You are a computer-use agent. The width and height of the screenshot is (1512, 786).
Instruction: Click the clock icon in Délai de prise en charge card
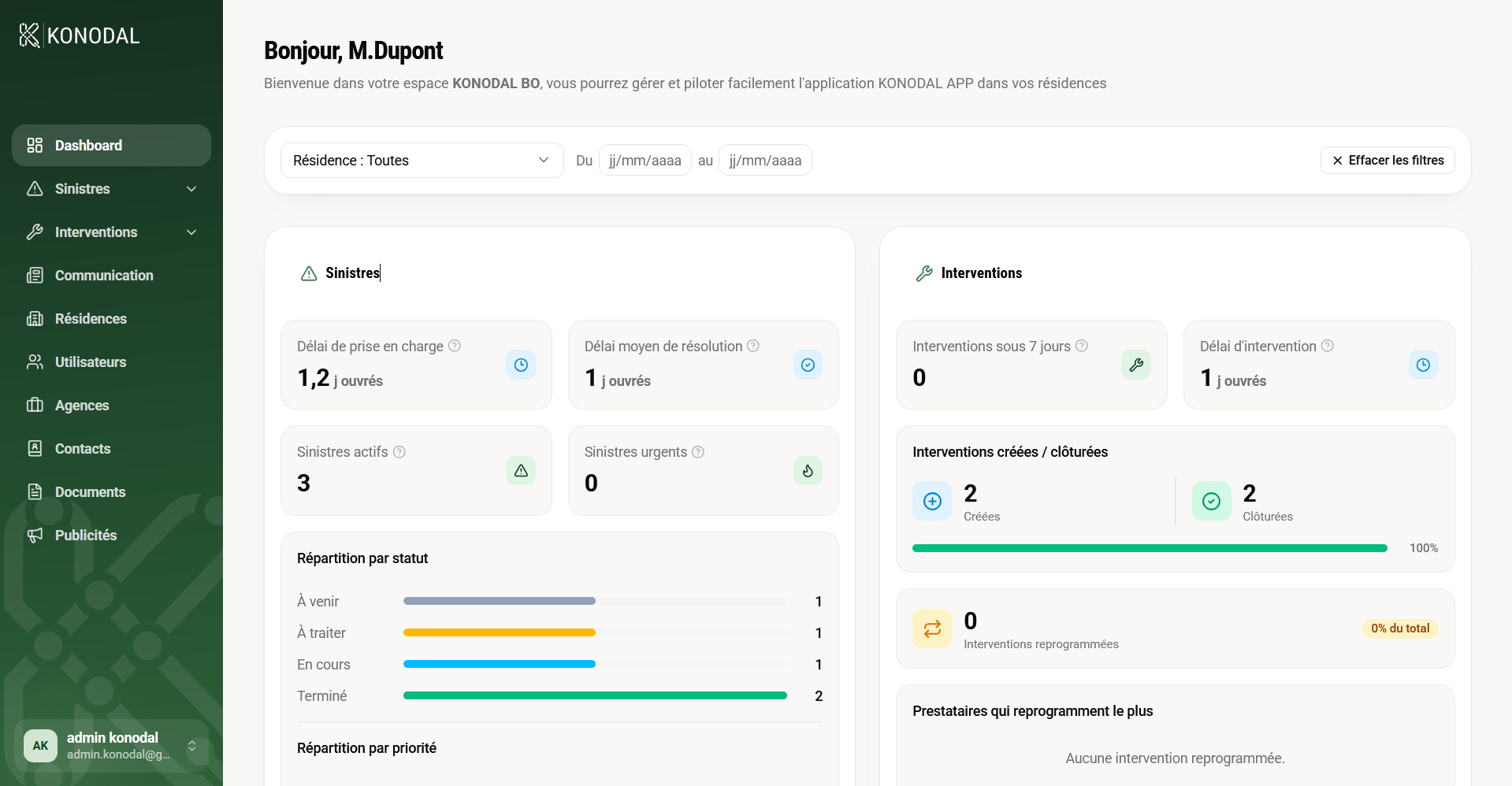click(521, 365)
